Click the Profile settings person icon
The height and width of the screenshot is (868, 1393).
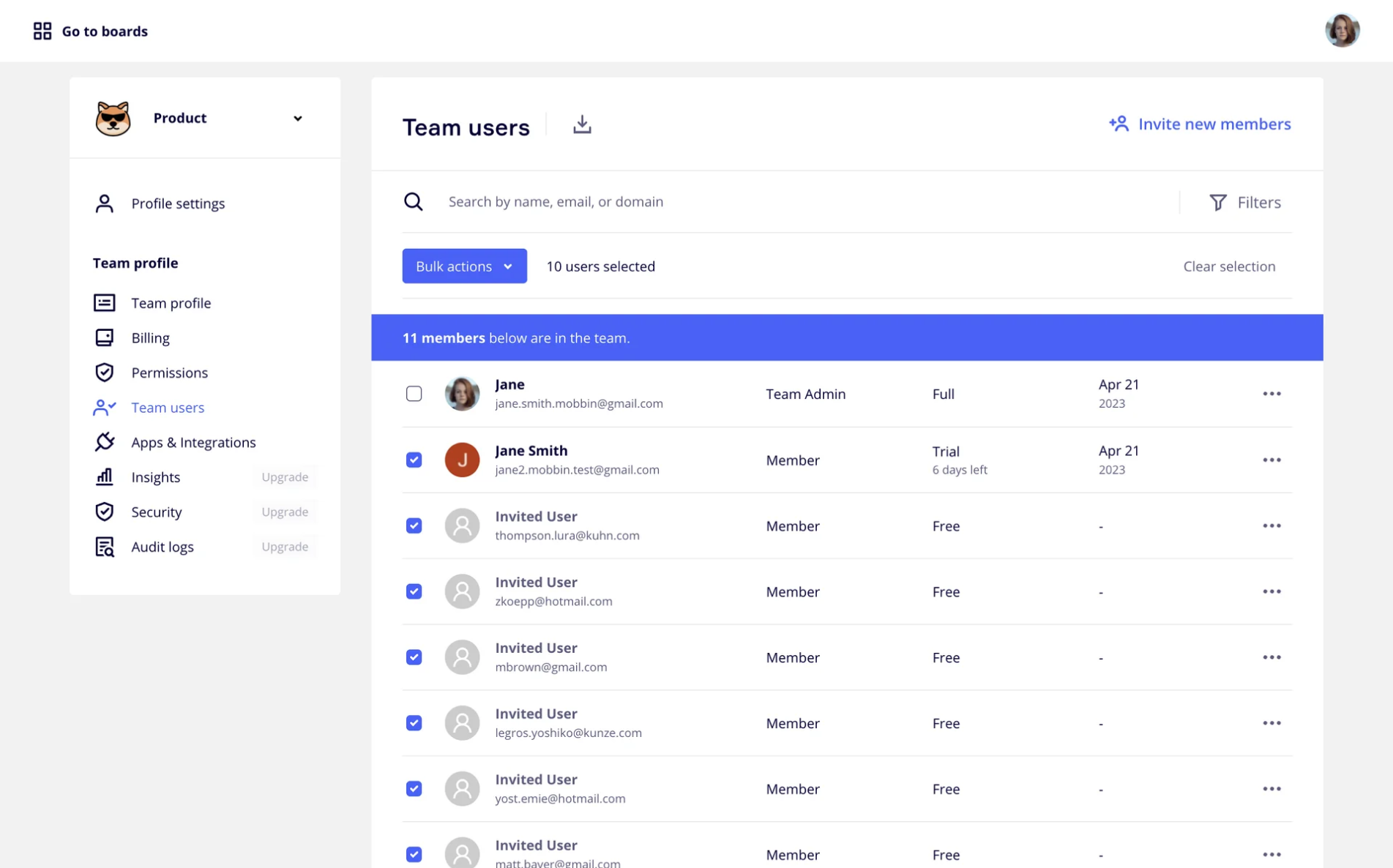104,203
